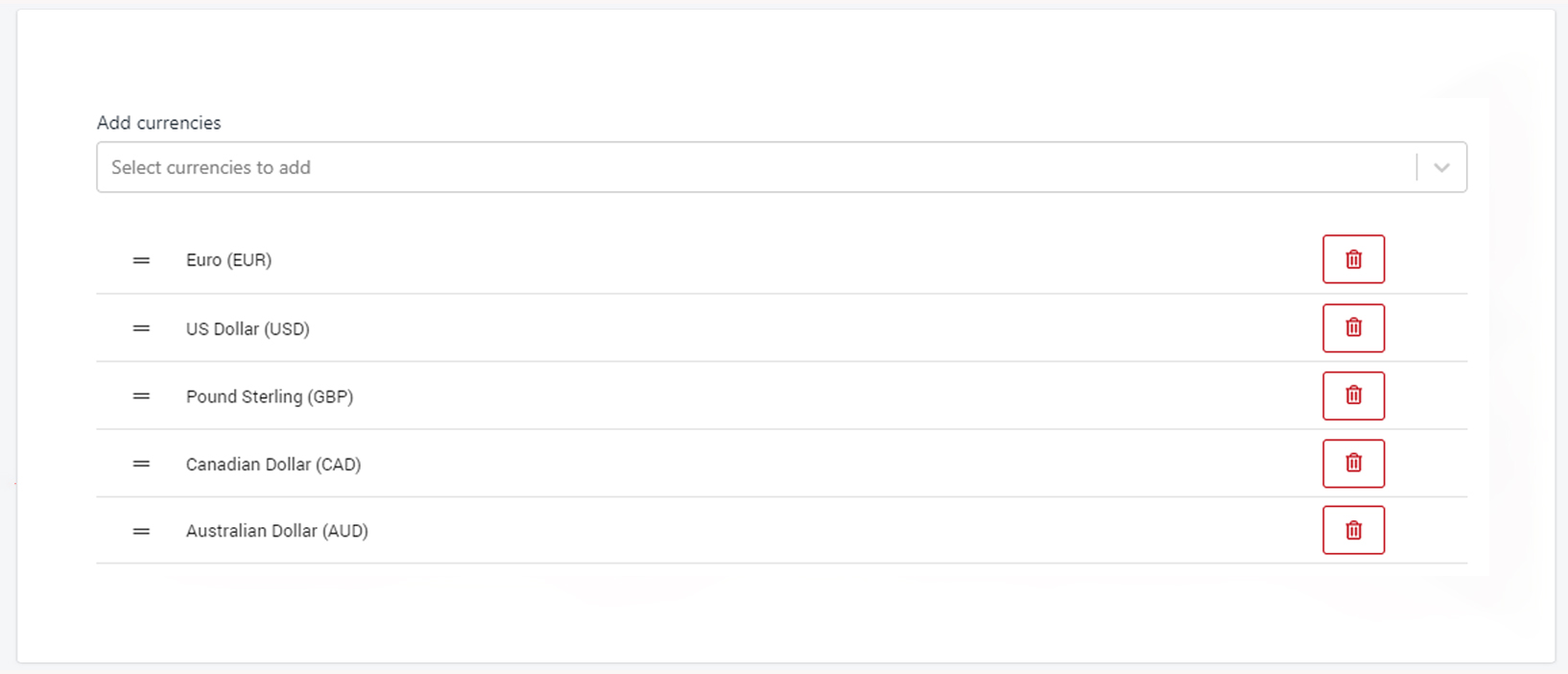Remove Australian Dollar (AUD) currency
Viewport: 1568px width, 674px height.
coord(1353,531)
